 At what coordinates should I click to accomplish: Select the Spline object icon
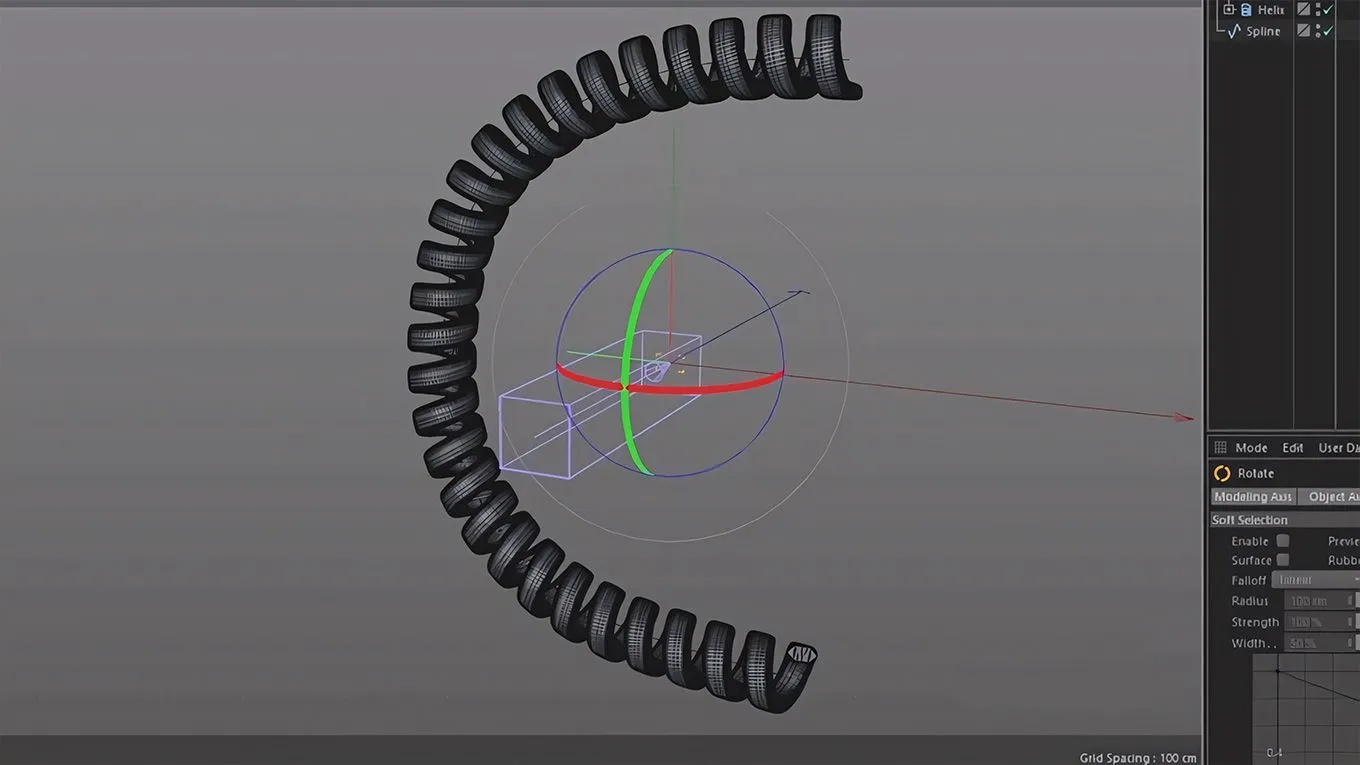click(x=1234, y=30)
